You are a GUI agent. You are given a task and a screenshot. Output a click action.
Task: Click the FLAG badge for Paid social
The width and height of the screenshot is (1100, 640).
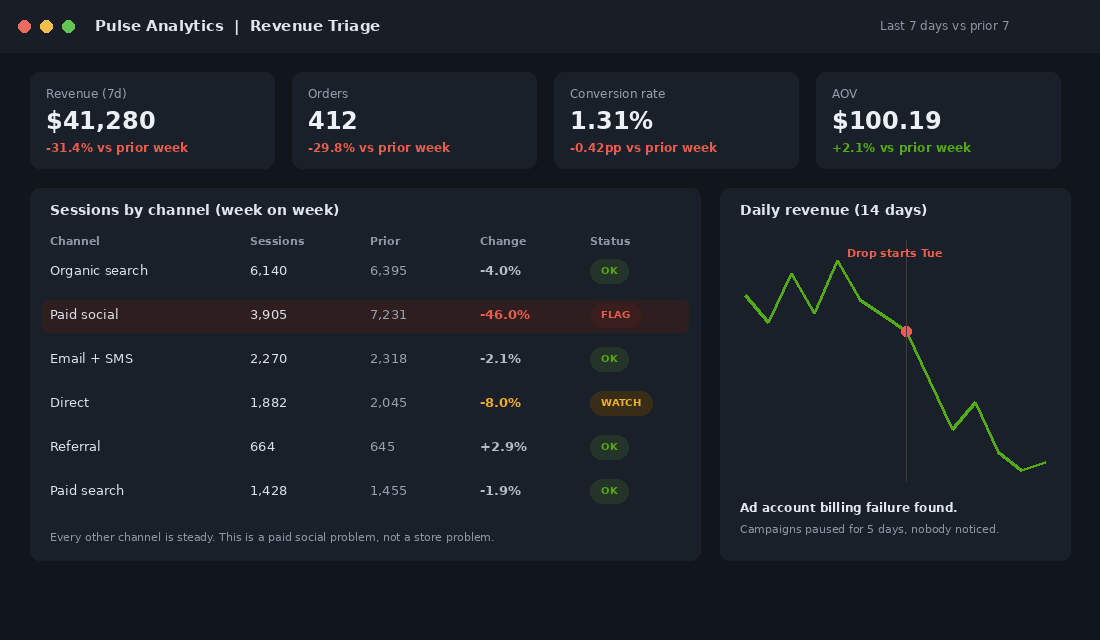click(x=615, y=315)
